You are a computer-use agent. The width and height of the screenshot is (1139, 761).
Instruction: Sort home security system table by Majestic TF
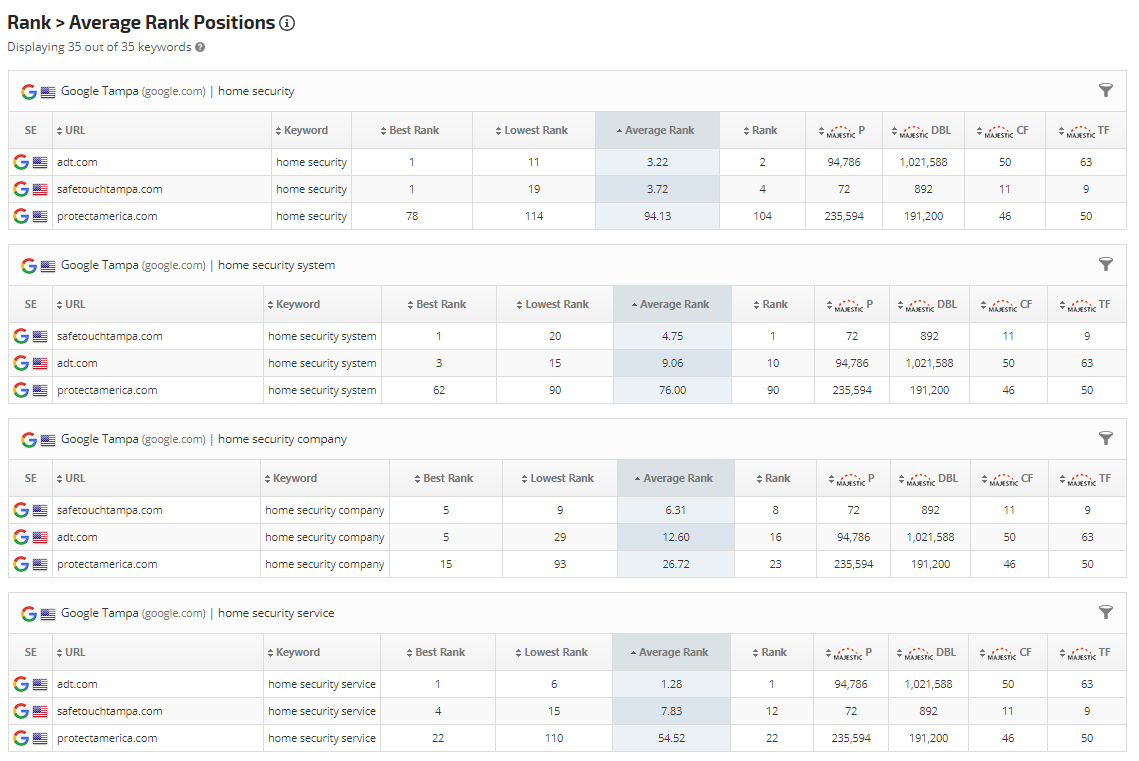click(1087, 304)
